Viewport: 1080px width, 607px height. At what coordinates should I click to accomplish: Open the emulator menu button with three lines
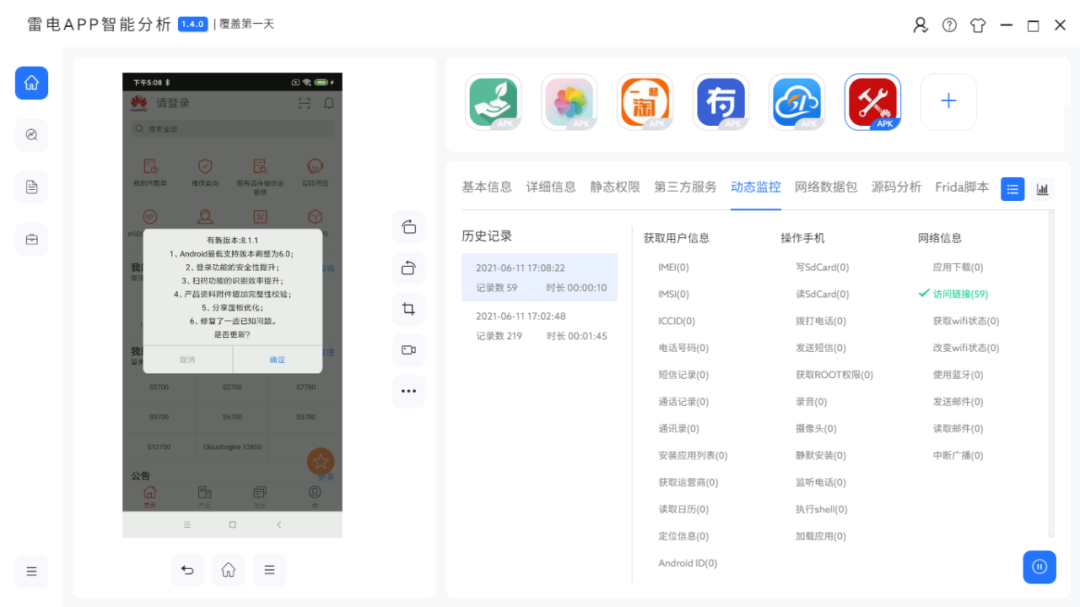tap(269, 570)
